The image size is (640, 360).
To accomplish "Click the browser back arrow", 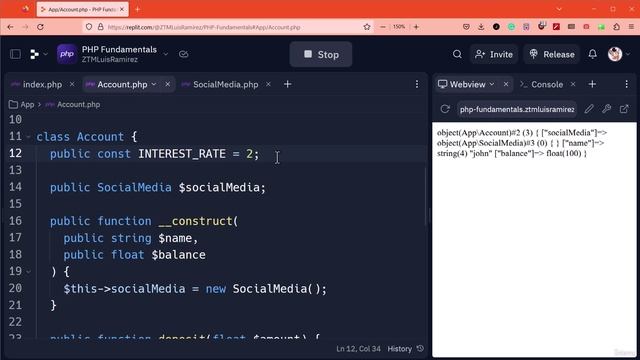I will (x=10, y=27).
